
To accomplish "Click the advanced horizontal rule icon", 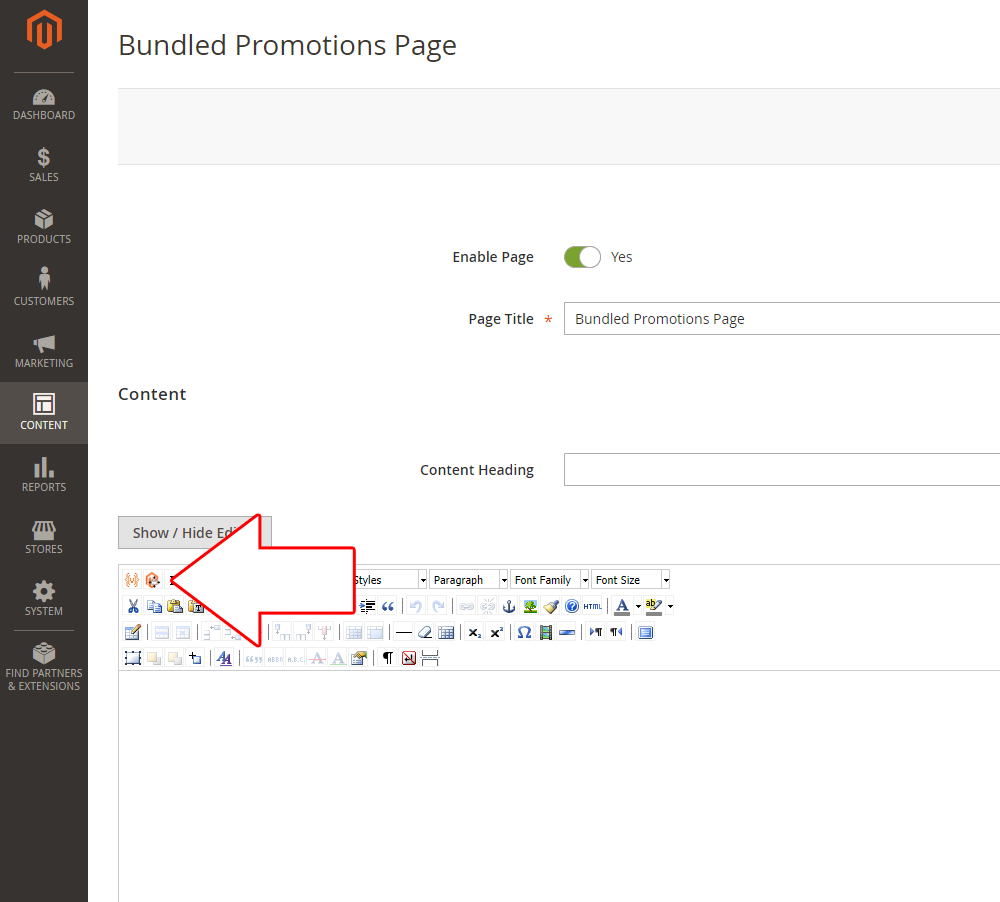I will click(x=566, y=632).
